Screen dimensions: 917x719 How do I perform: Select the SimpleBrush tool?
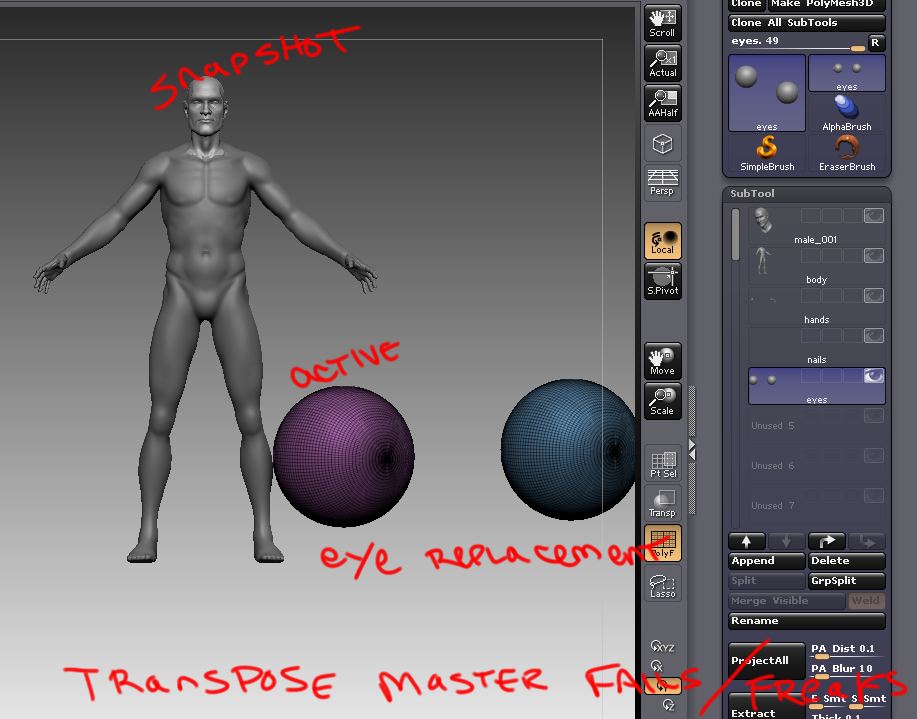767,153
